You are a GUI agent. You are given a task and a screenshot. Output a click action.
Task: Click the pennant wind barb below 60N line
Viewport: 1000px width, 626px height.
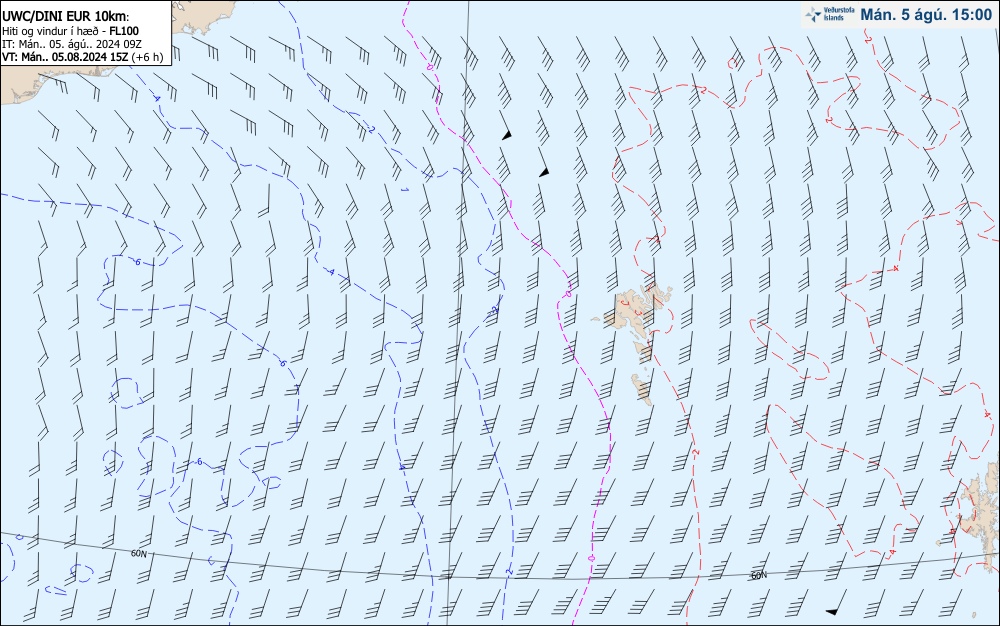click(837, 603)
